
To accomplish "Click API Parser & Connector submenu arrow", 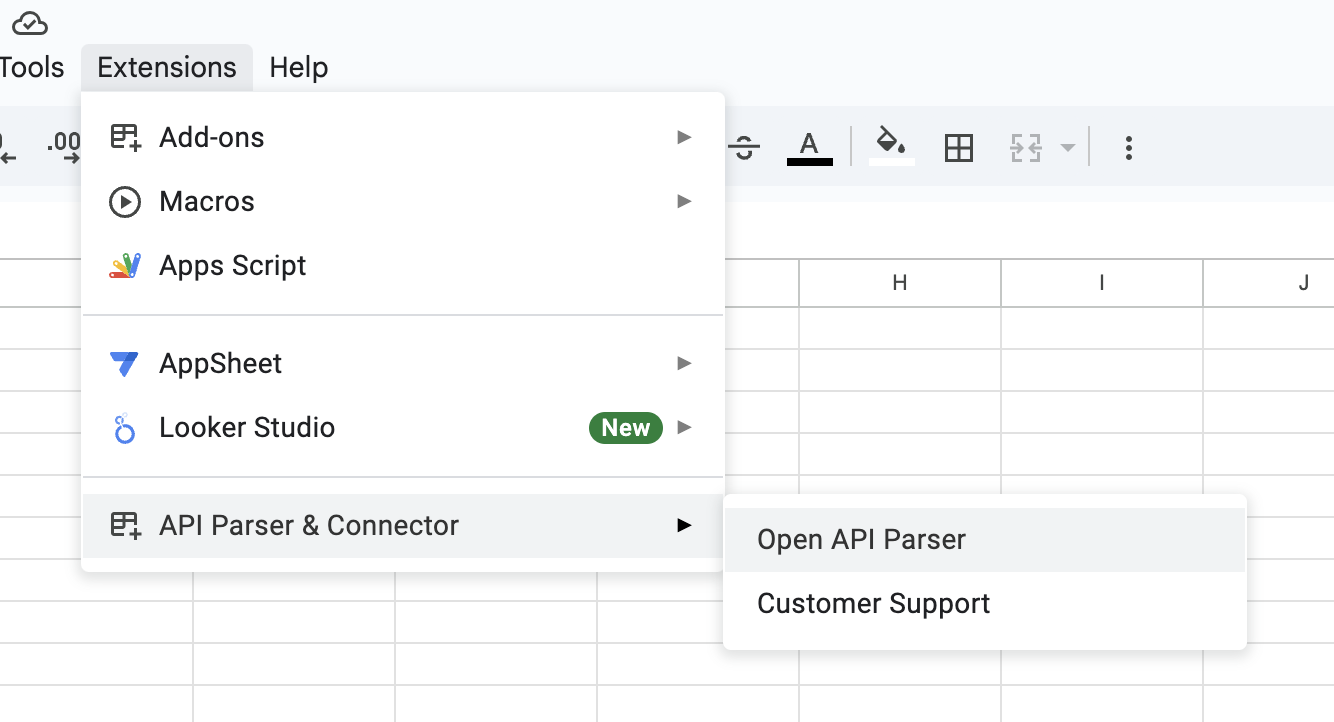I will pos(684,525).
